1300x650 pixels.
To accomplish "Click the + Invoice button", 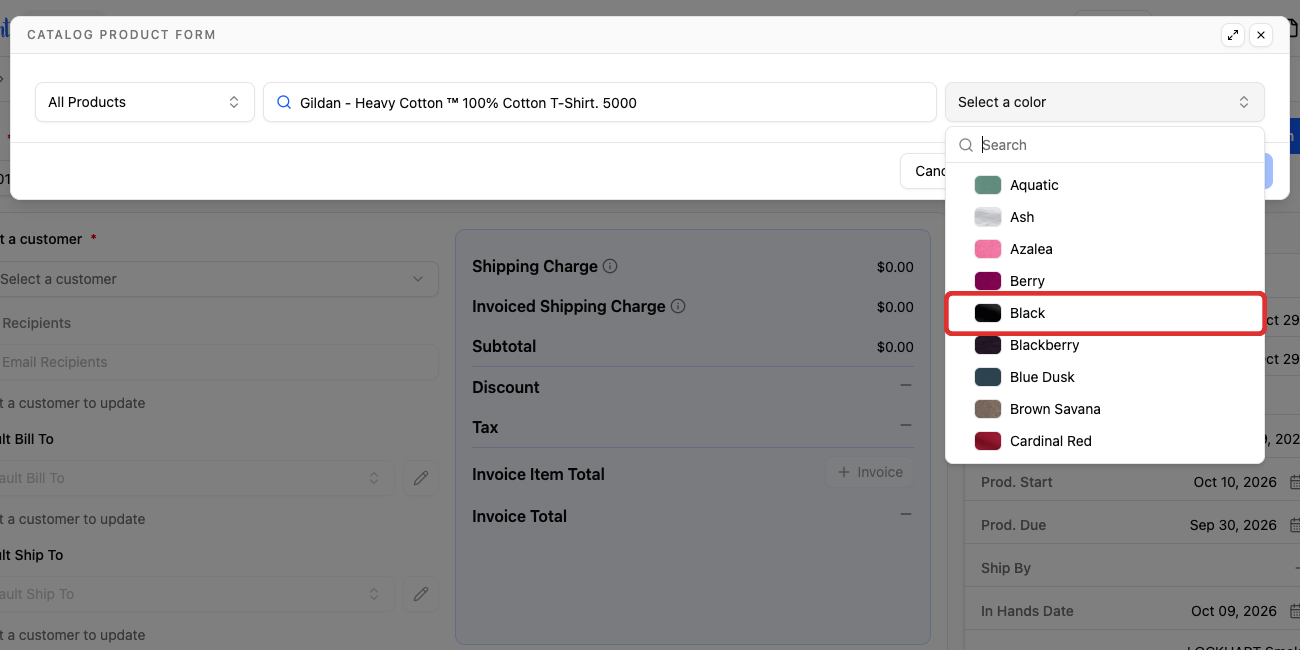I will pyautogui.click(x=870, y=472).
